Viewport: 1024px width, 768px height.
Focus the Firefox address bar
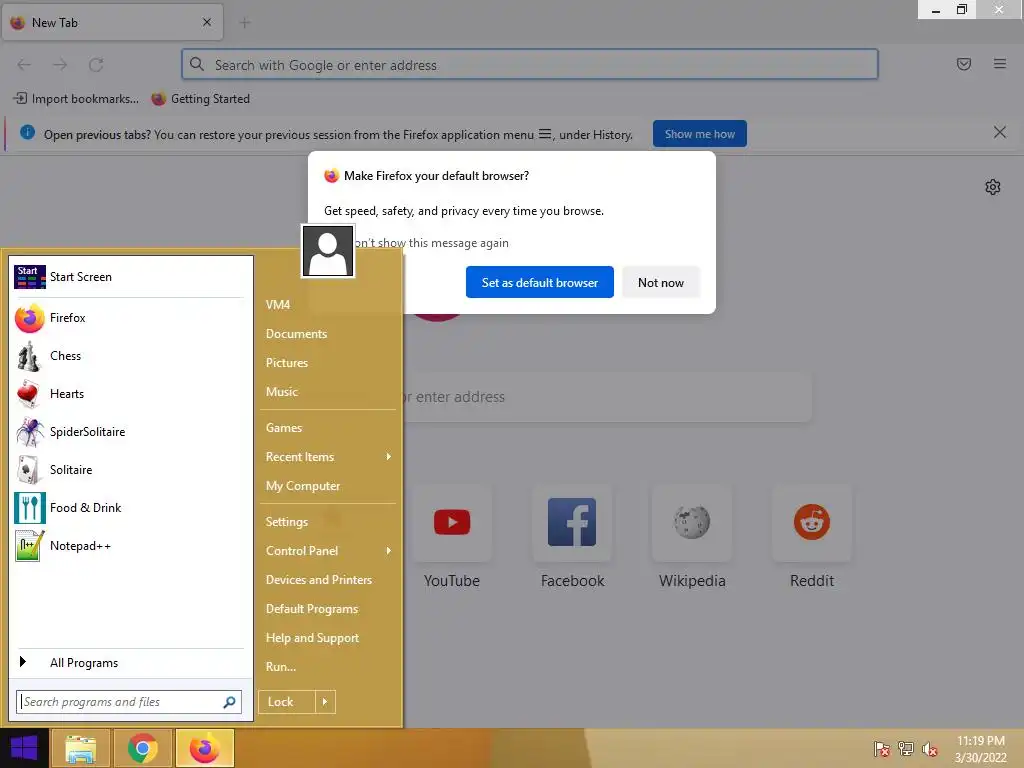point(530,65)
